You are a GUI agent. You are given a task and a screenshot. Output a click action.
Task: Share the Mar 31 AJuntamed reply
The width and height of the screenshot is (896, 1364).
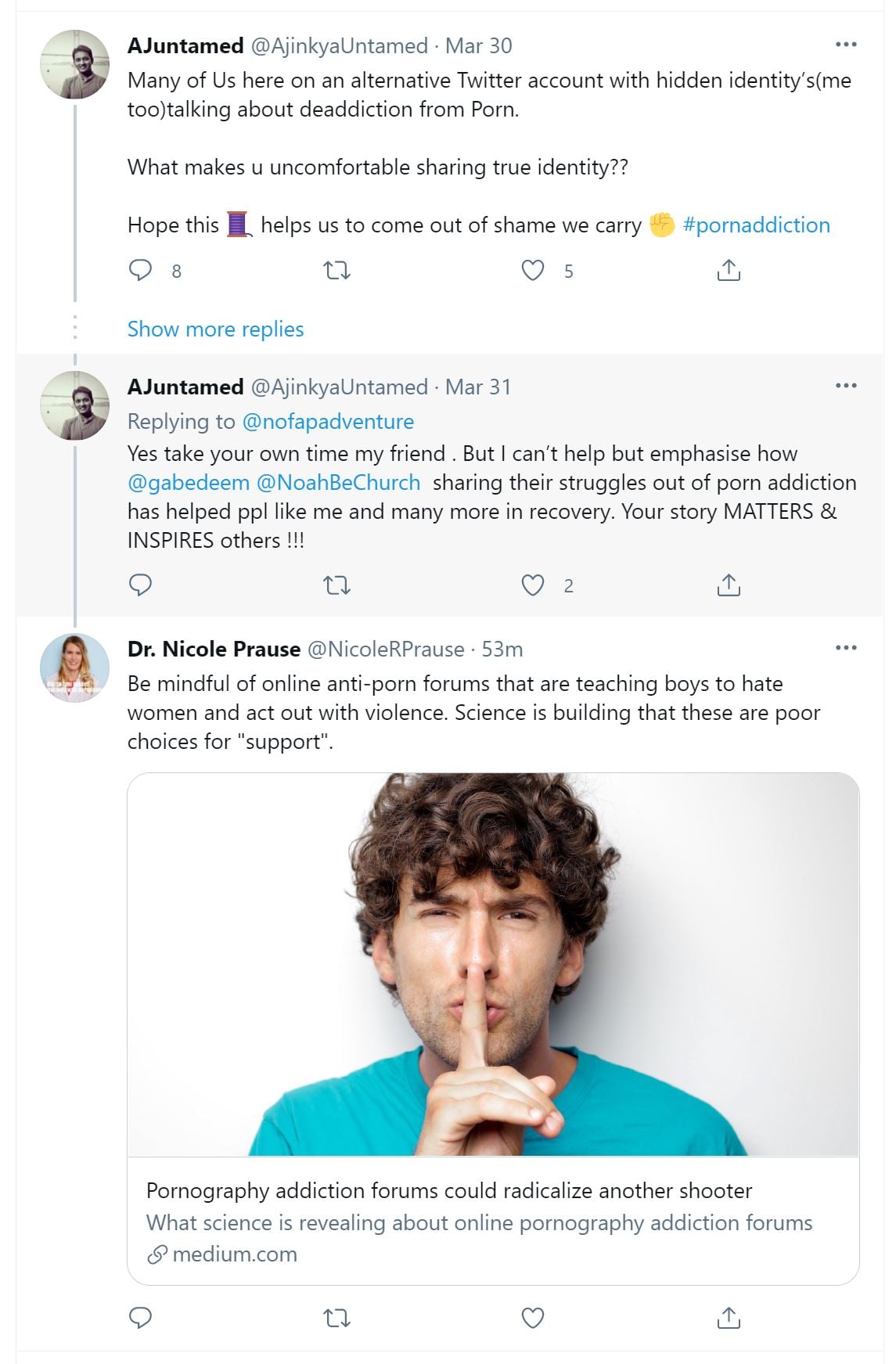(x=729, y=585)
